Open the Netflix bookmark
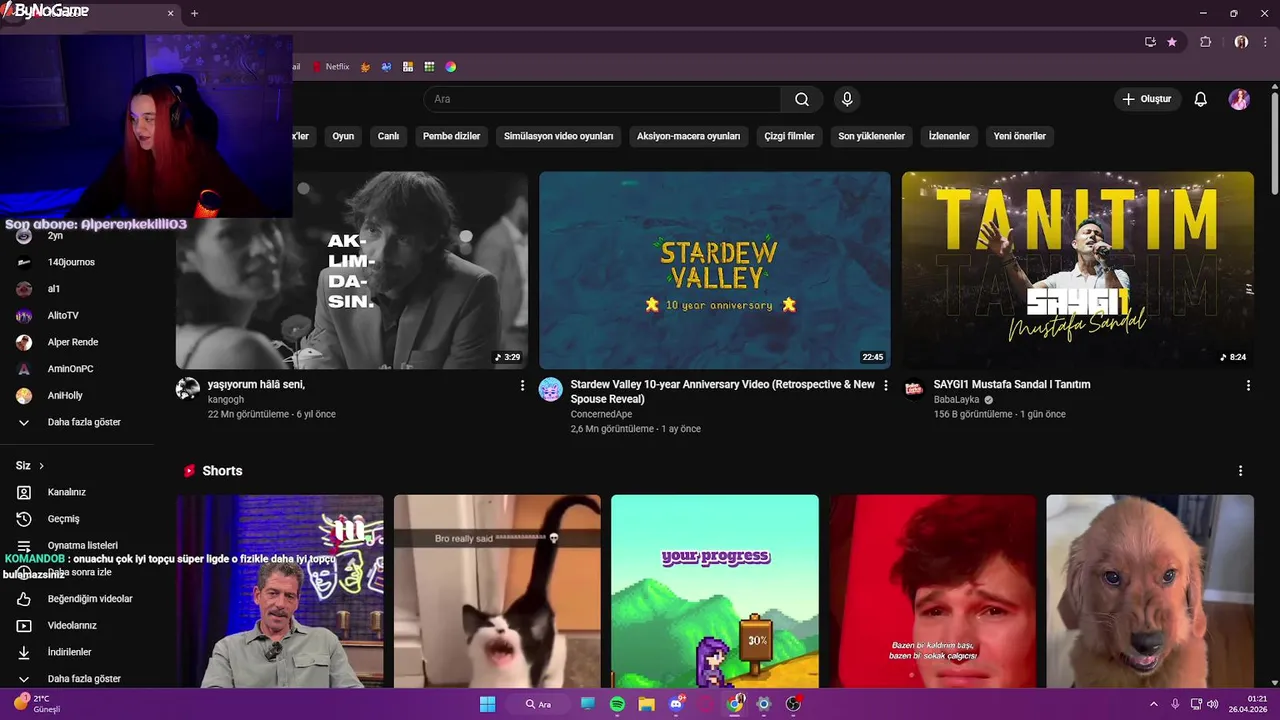This screenshot has width=1280, height=720. 331,67
